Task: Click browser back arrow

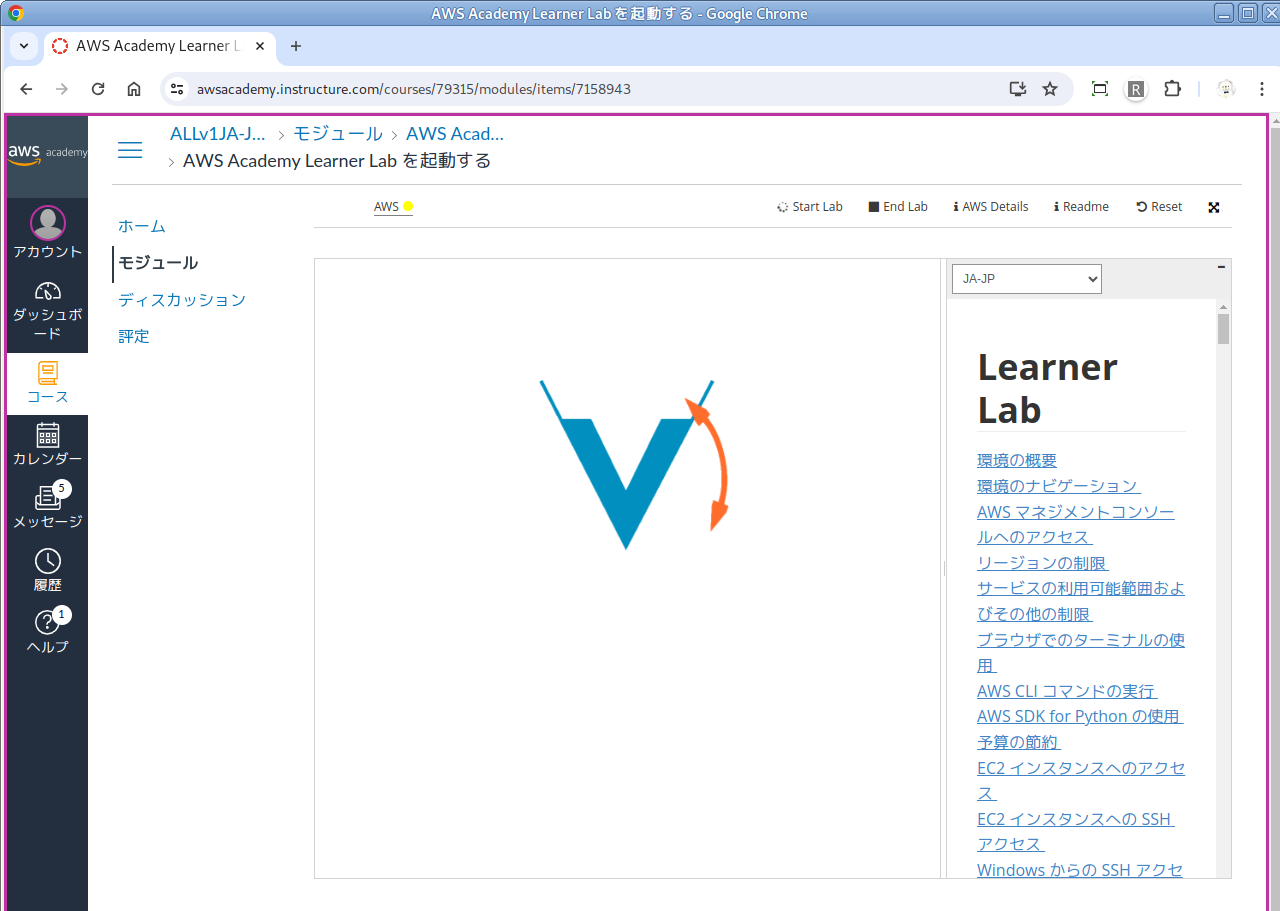Action: 26,89
